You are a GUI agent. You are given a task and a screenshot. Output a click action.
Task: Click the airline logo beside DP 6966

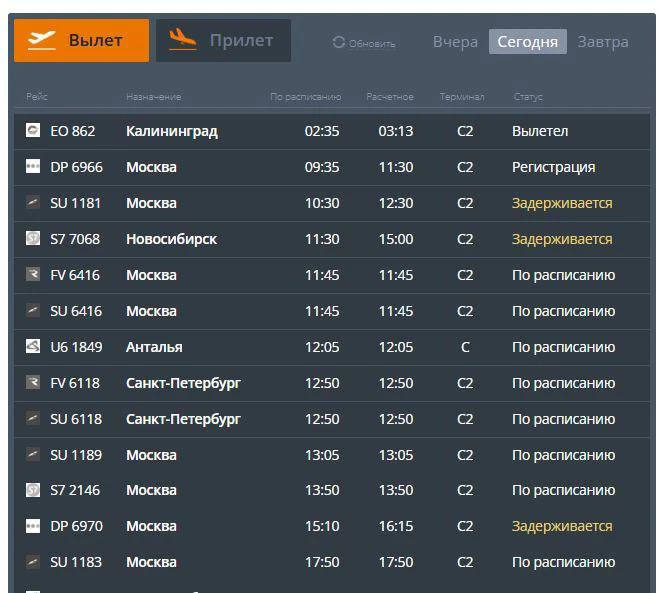33,166
